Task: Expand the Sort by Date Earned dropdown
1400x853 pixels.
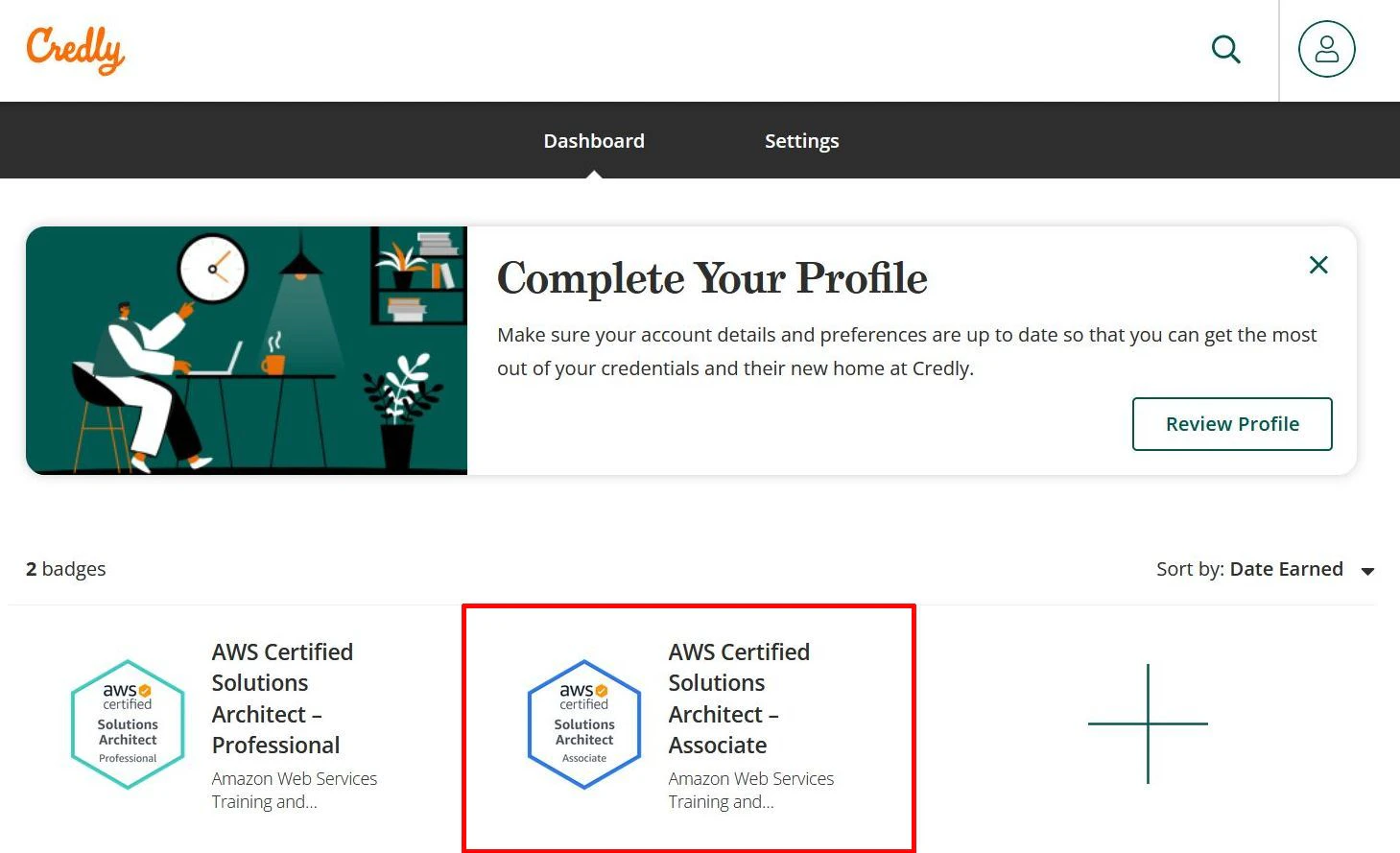Action: 1266,569
